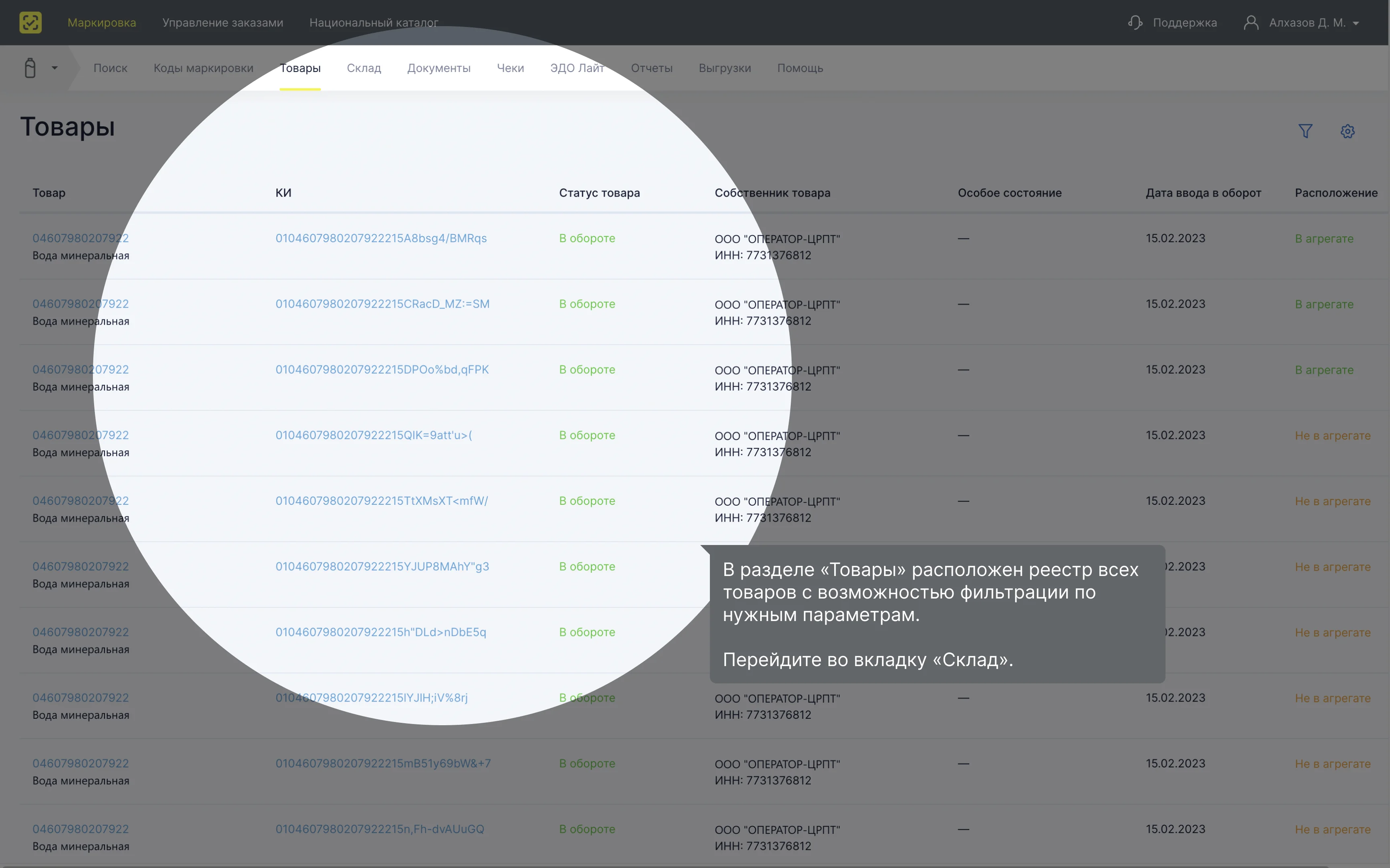The image size is (1390, 868).
Task: Click the Собственник товара column header
Action: click(x=773, y=193)
